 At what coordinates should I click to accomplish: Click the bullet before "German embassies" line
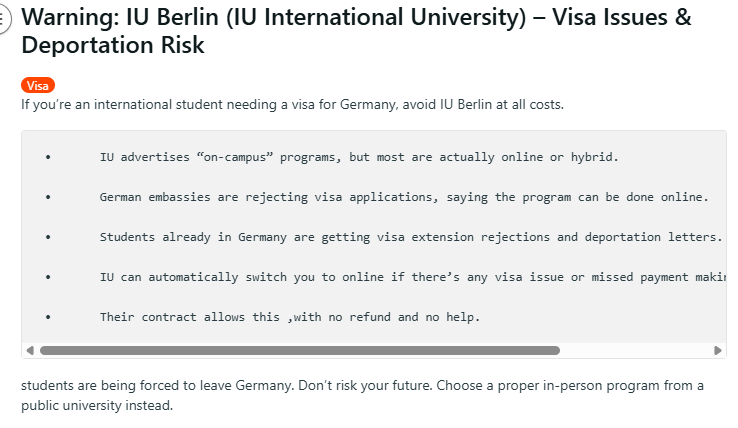(47, 197)
